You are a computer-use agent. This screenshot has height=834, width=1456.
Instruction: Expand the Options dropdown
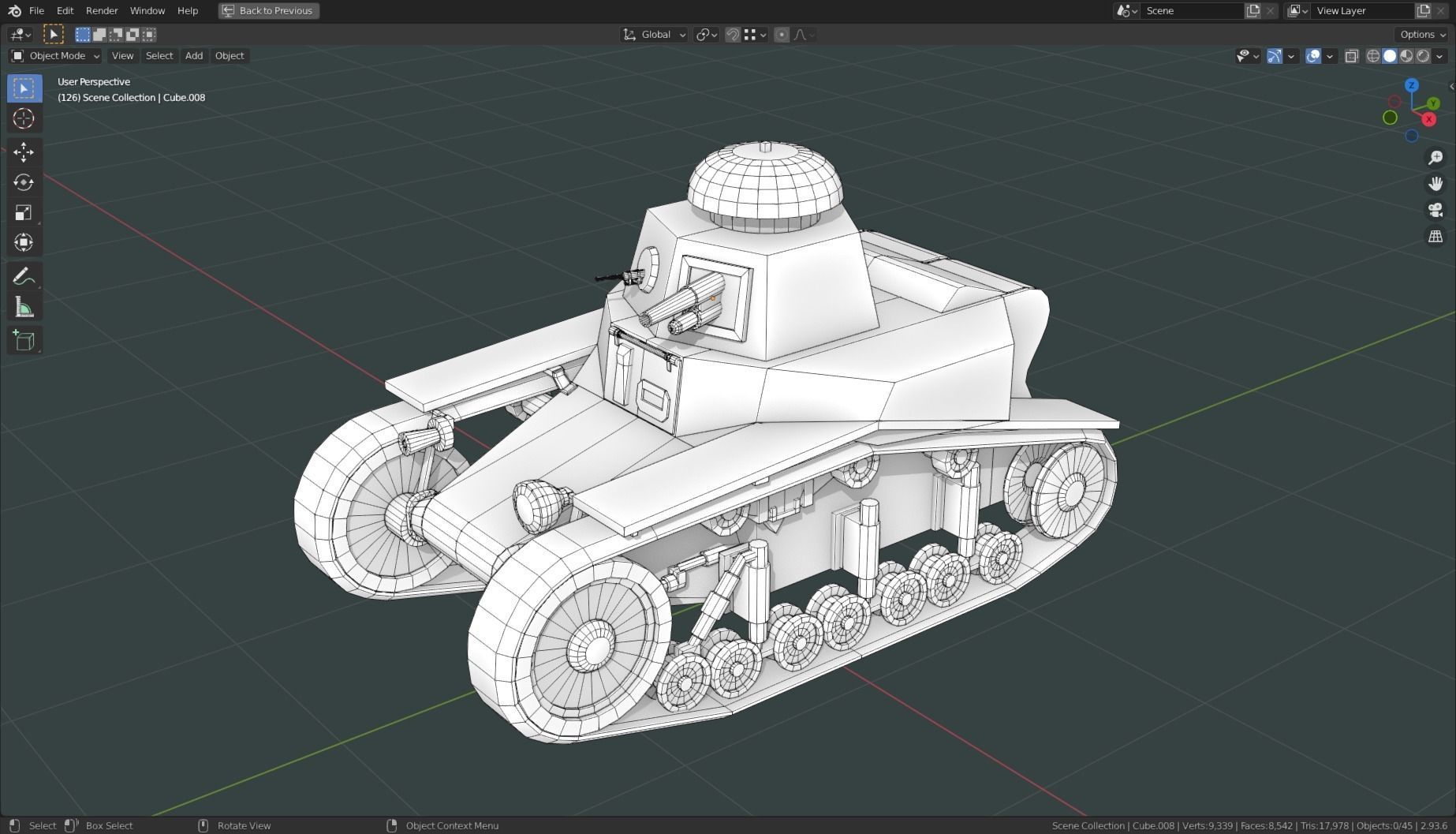[x=1422, y=34]
